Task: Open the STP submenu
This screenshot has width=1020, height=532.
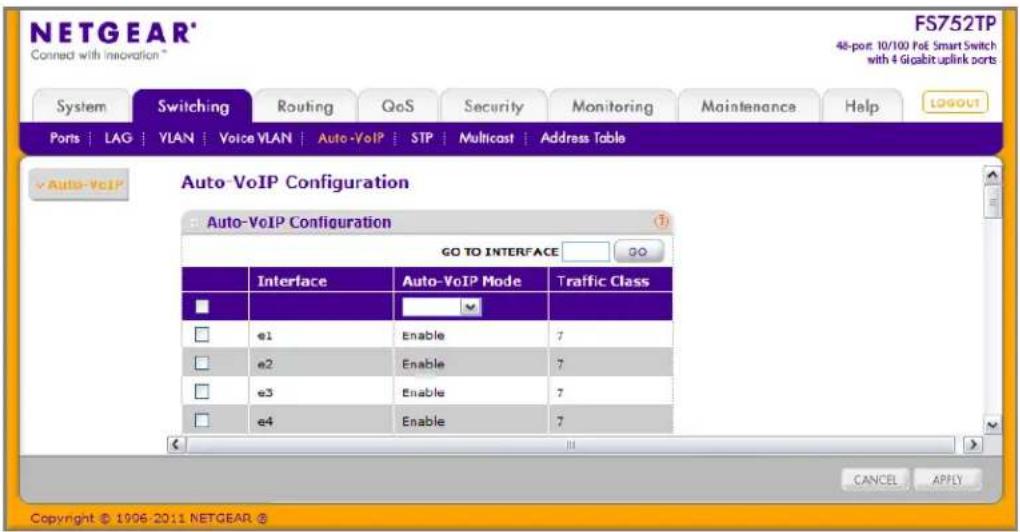Action: 422,138
